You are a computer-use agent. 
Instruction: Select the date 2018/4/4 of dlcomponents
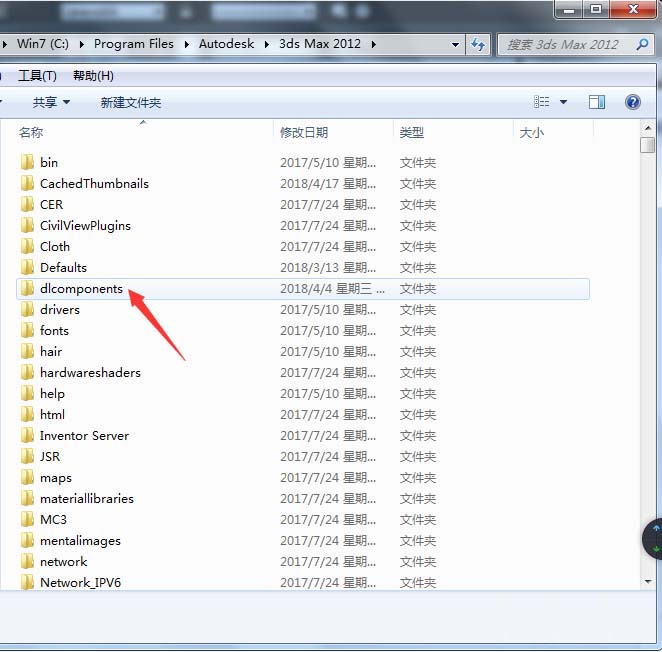pyautogui.click(x=332, y=289)
